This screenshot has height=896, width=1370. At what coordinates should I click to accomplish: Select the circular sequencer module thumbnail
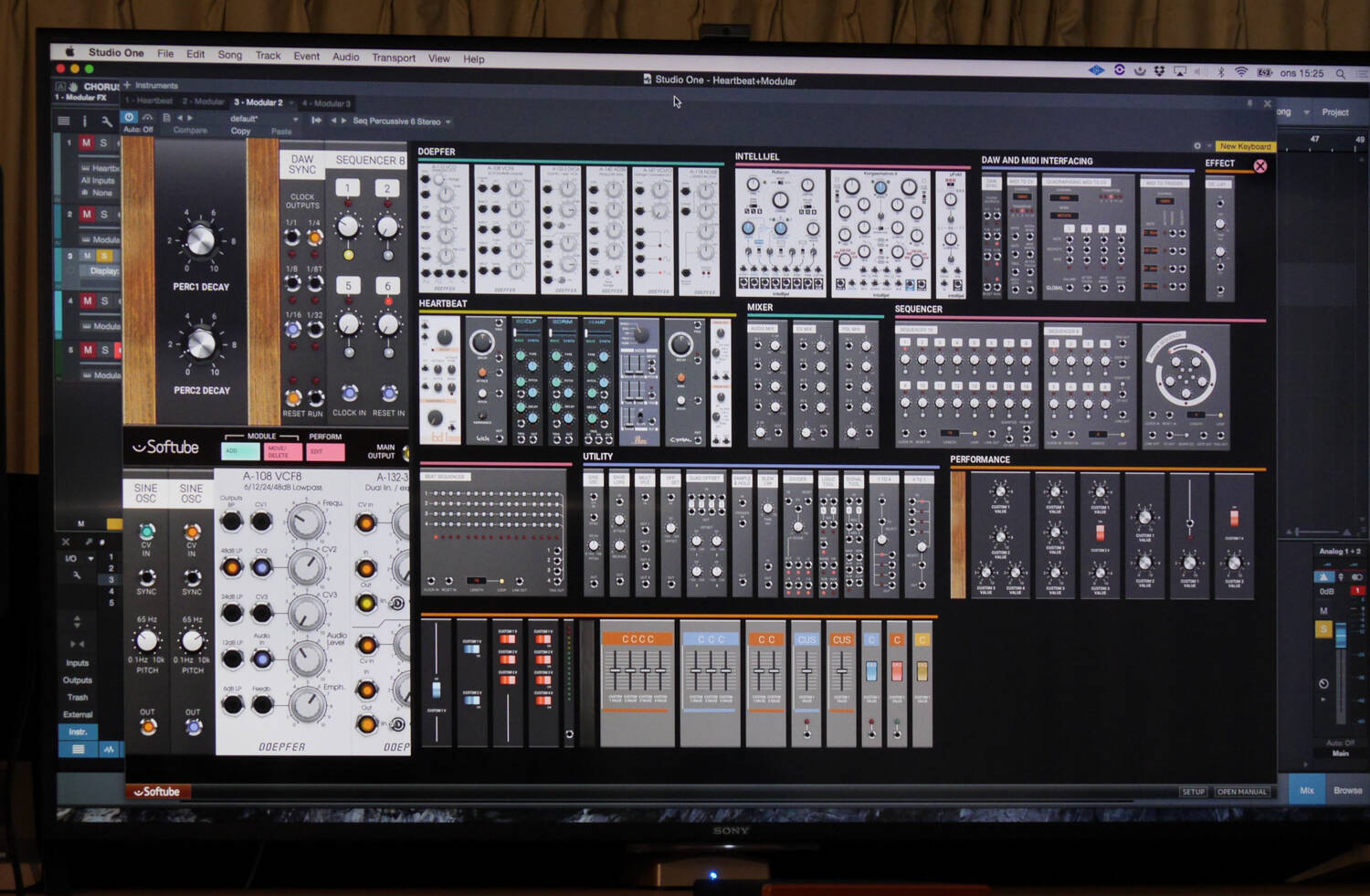pos(1185,385)
